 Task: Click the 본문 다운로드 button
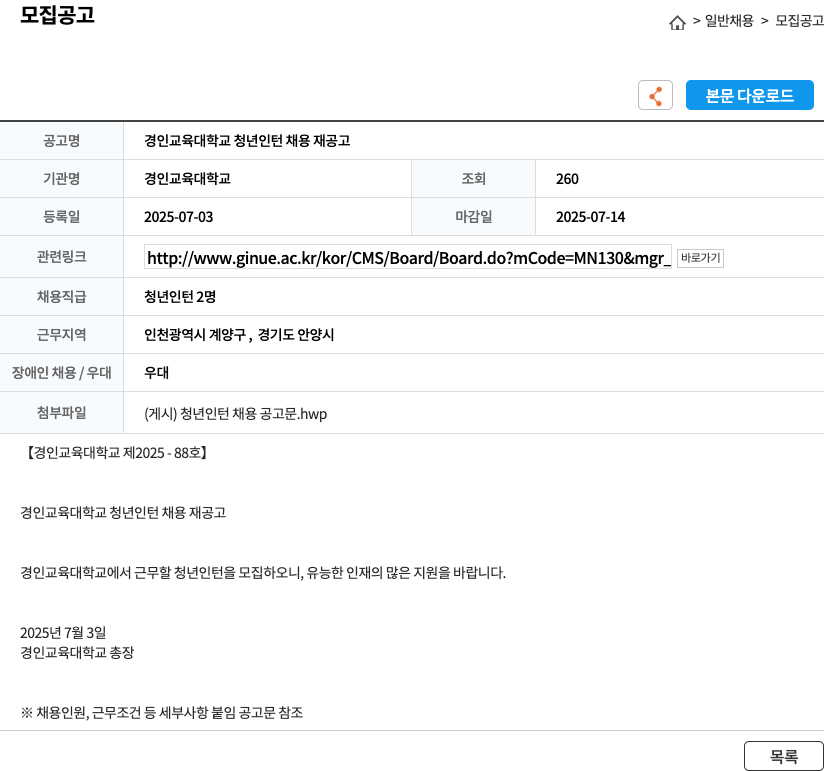749,95
